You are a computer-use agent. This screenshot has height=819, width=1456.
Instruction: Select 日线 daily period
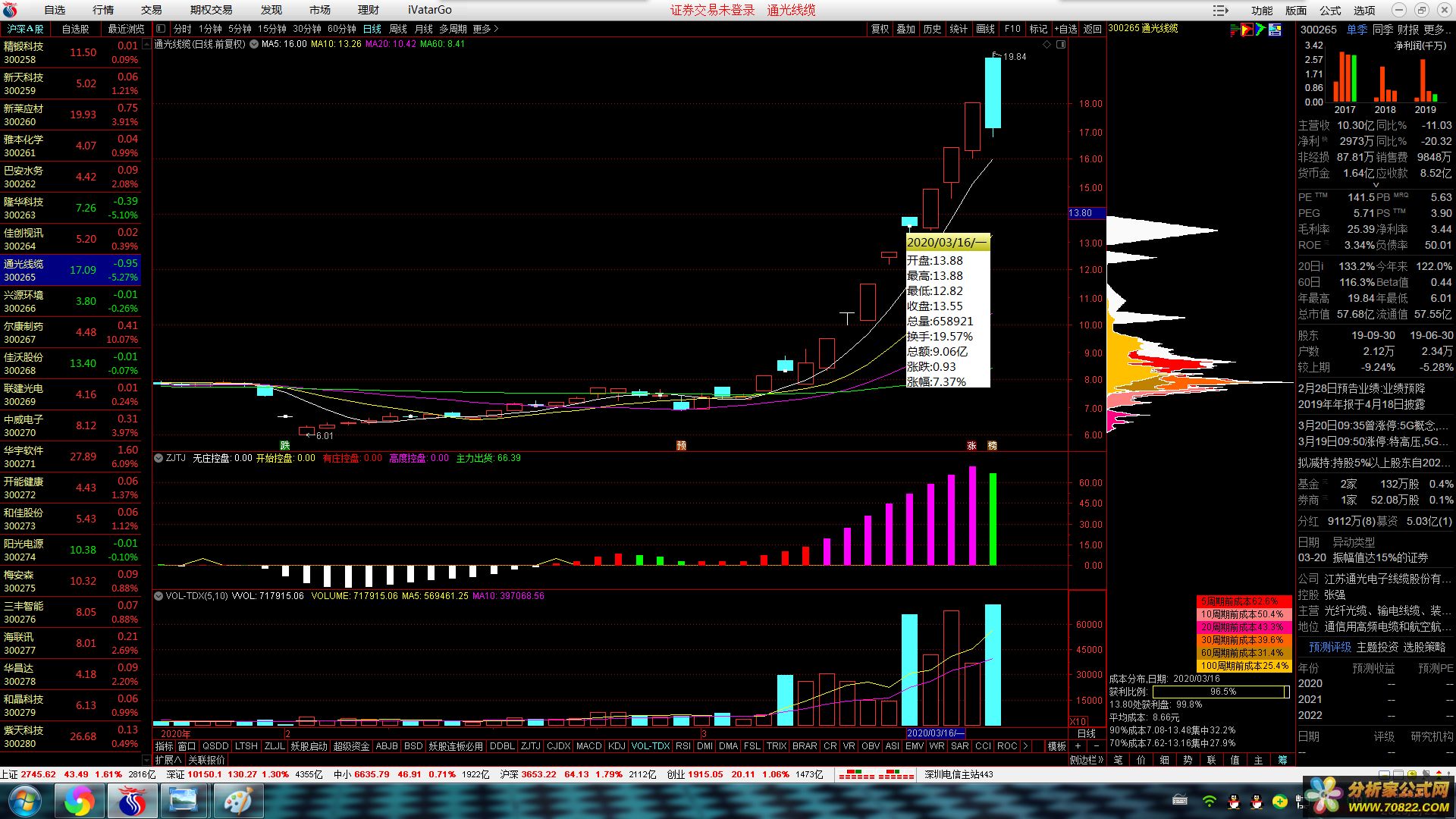click(372, 29)
